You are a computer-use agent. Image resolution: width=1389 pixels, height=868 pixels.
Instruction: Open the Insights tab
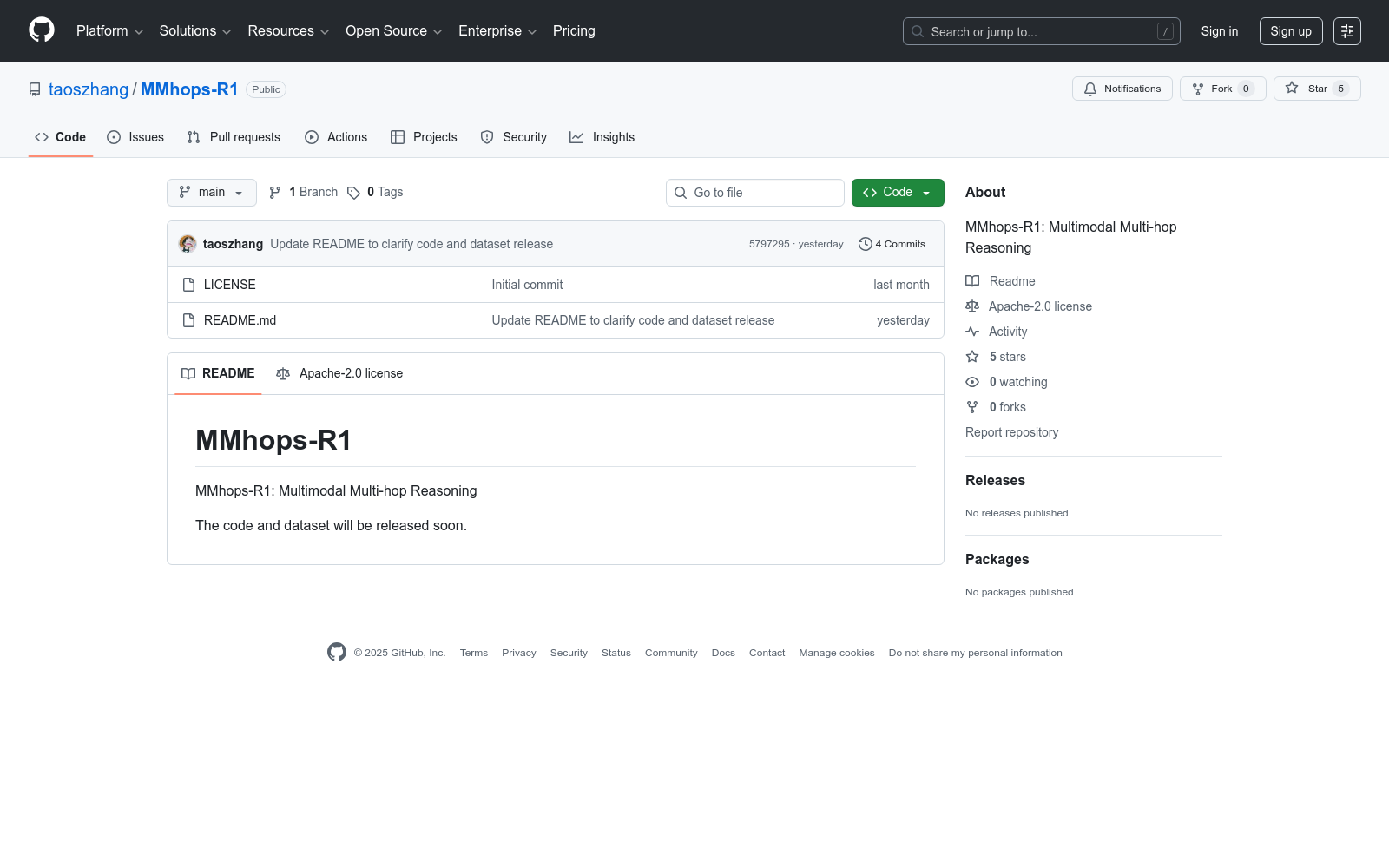pos(602,137)
